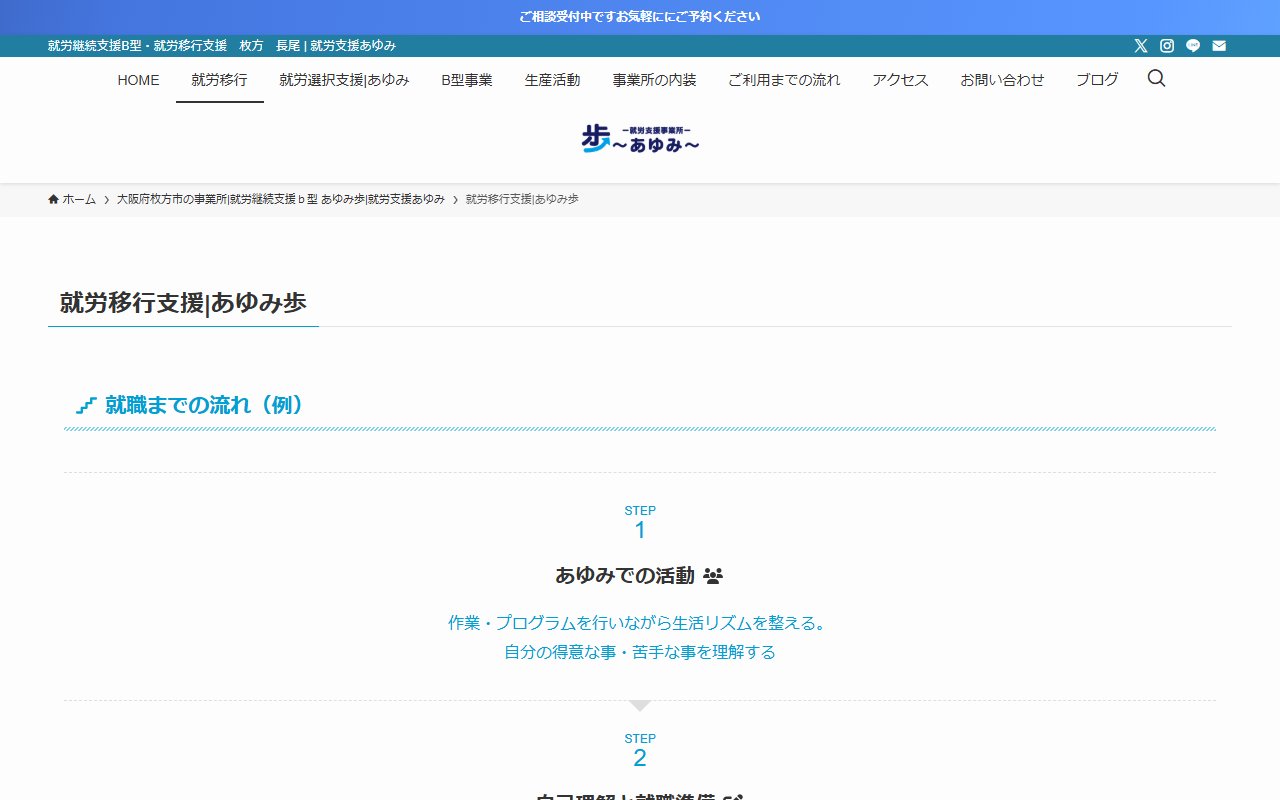Click the 自分の得意な事・苦手な事を理解する text
1280x800 pixels.
pos(640,652)
